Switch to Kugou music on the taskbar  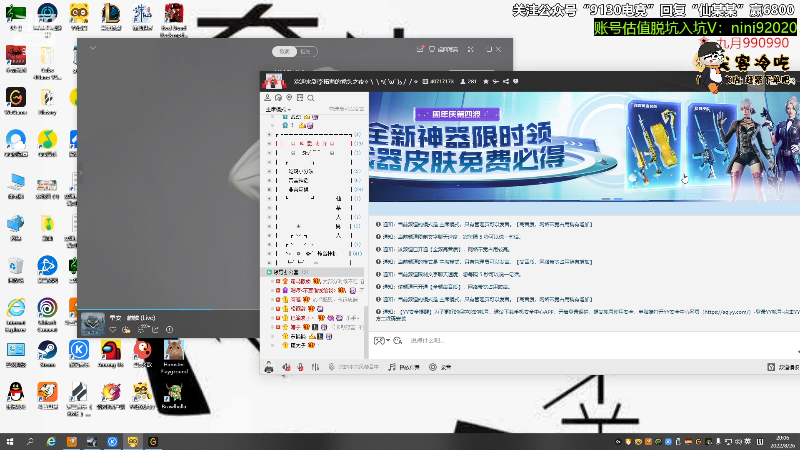coord(112,442)
